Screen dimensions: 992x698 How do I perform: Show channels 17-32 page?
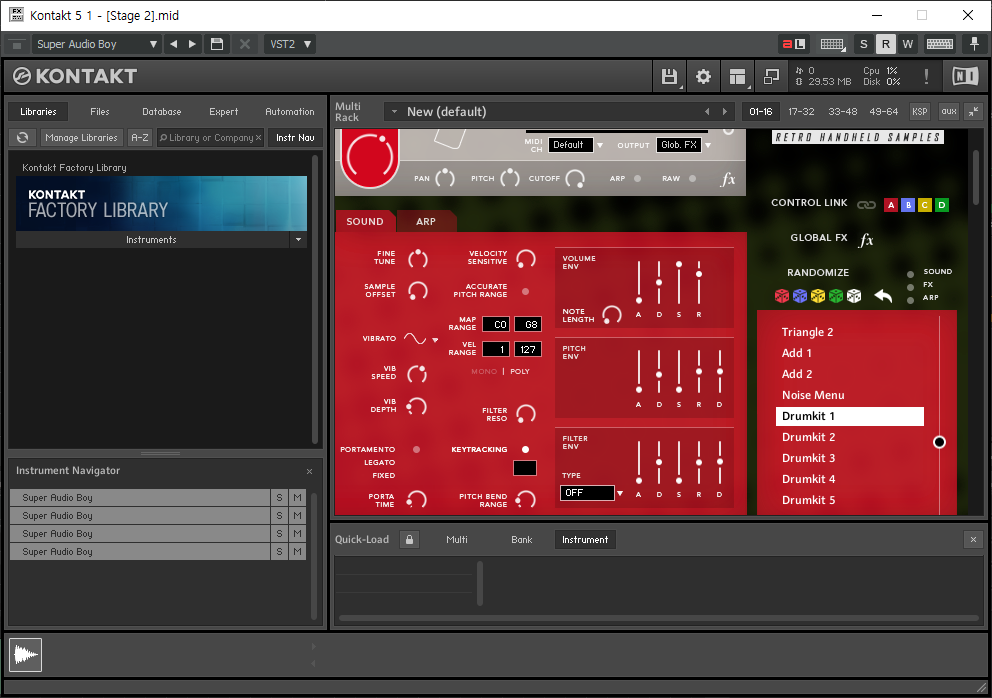pos(802,111)
